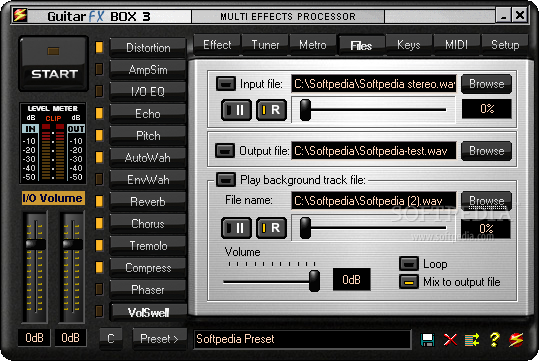Toggle the AutoWah effect LED
The width and height of the screenshot is (539, 361).
coord(99,157)
